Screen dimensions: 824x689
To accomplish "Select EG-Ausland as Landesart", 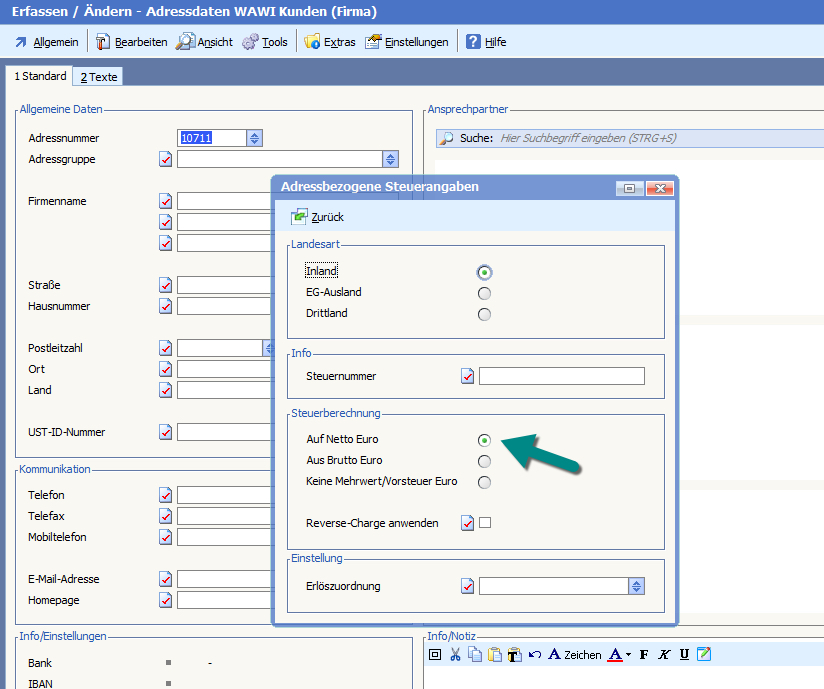I will (x=484, y=293).
